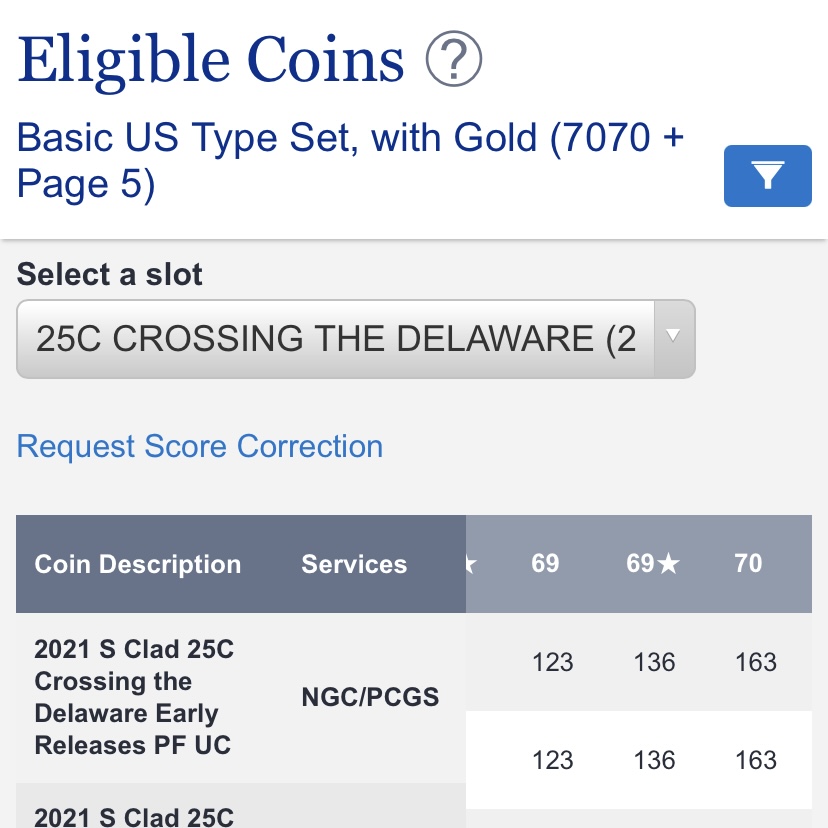Click the 123 score in second row
The height and width of the screenshot is (828, 828).
point(552,760)
